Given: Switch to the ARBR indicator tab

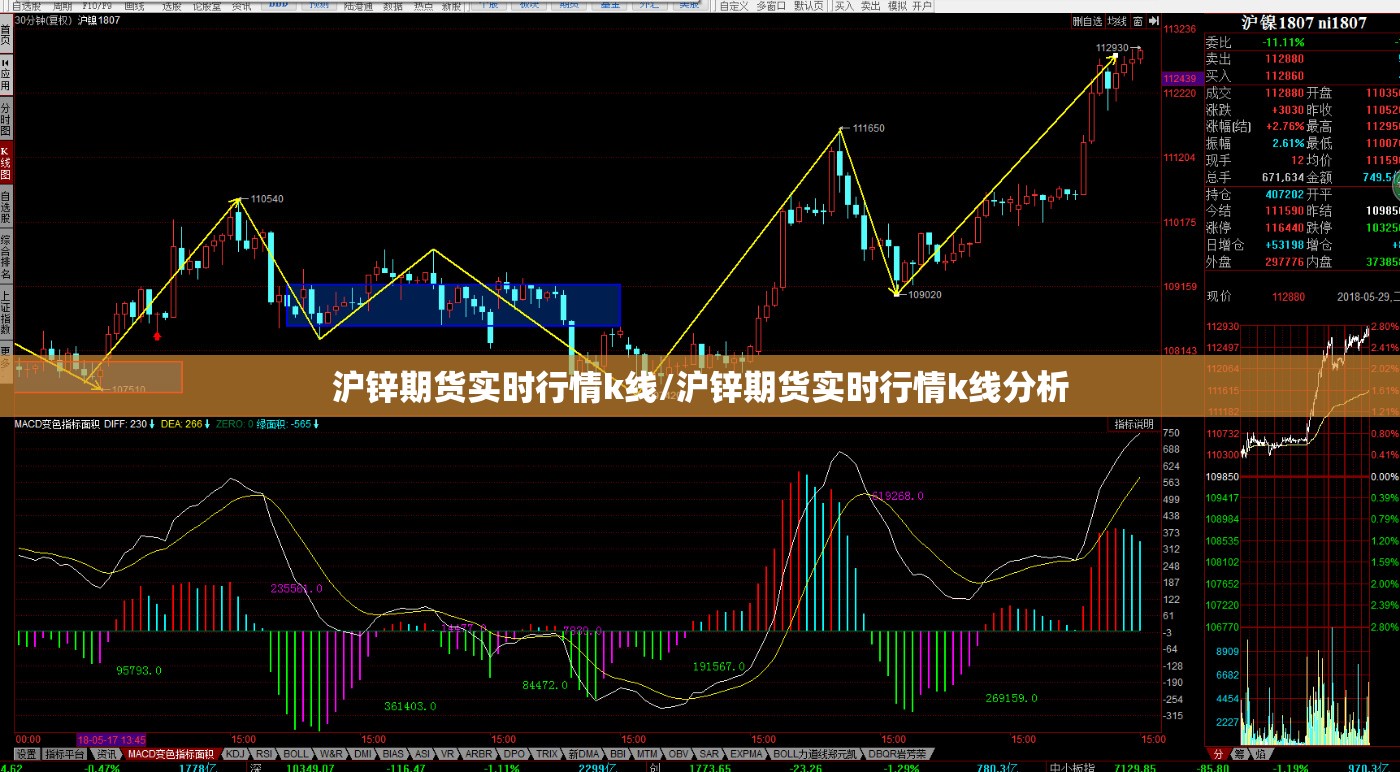Looking at the screenshot, I should click(x=479, y=753).
